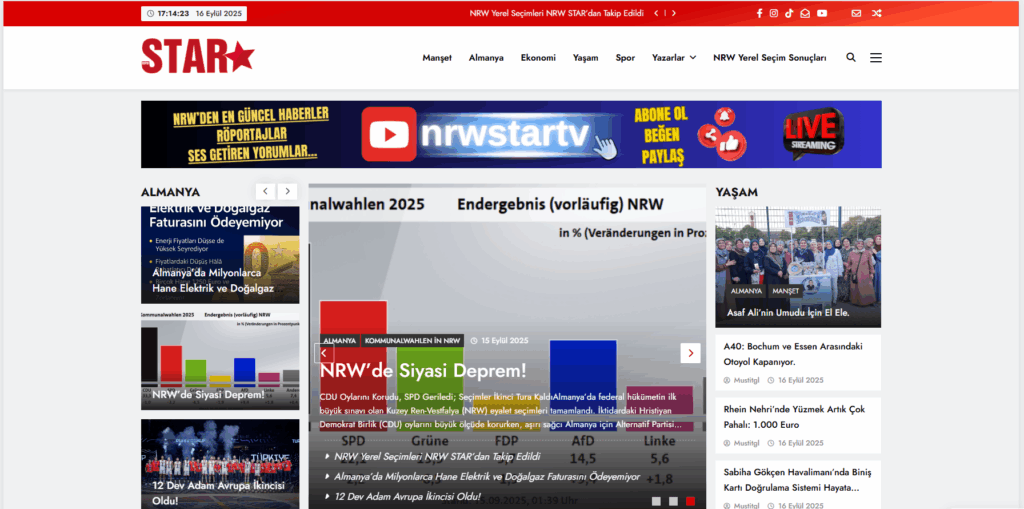Open the Instagram profile icon
This screenshot has width=1024, height=509.
(x=773, y=13)
